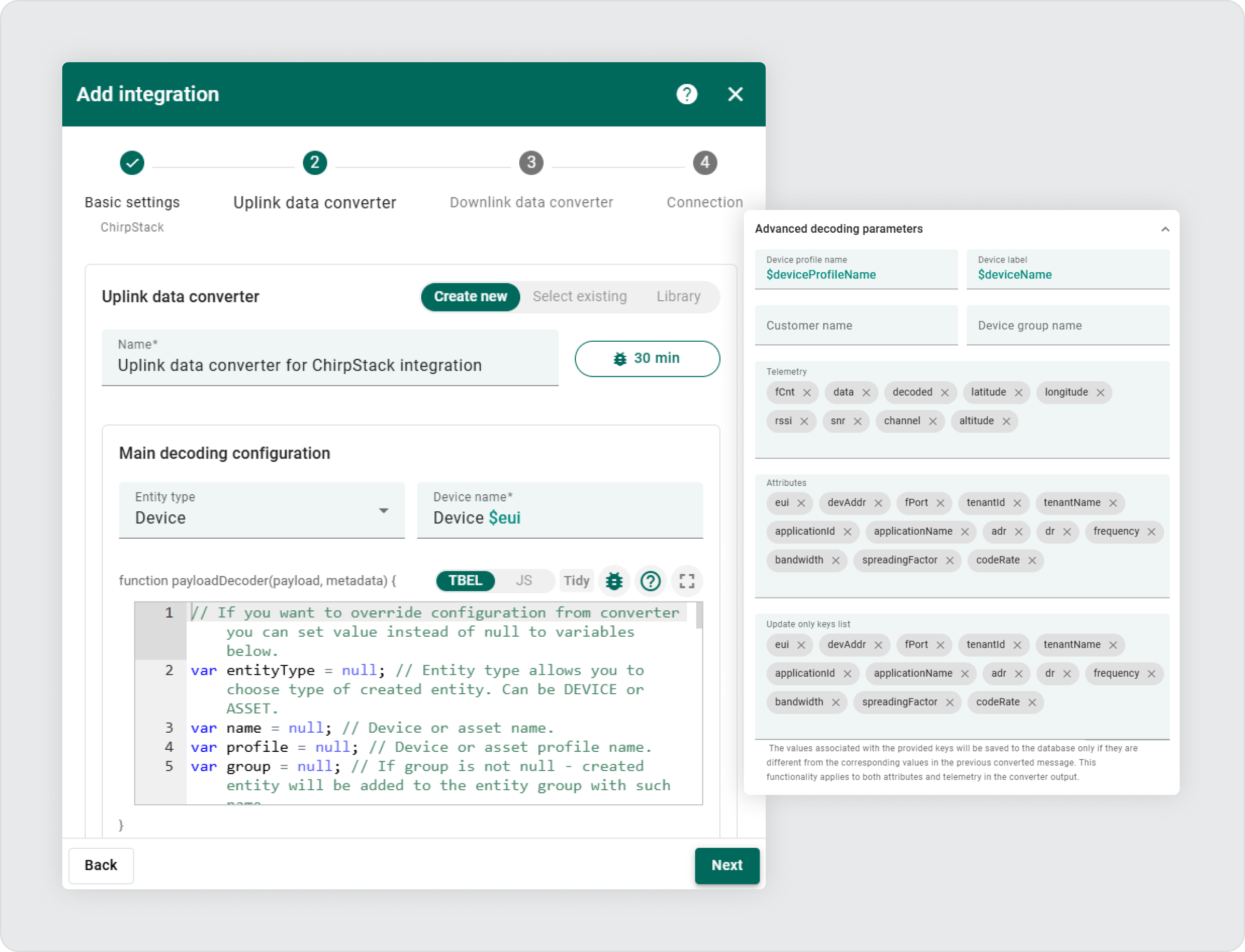Screen dimensions: 1245x952
Task: Click the Customer name input field
Action: [856, 325]
